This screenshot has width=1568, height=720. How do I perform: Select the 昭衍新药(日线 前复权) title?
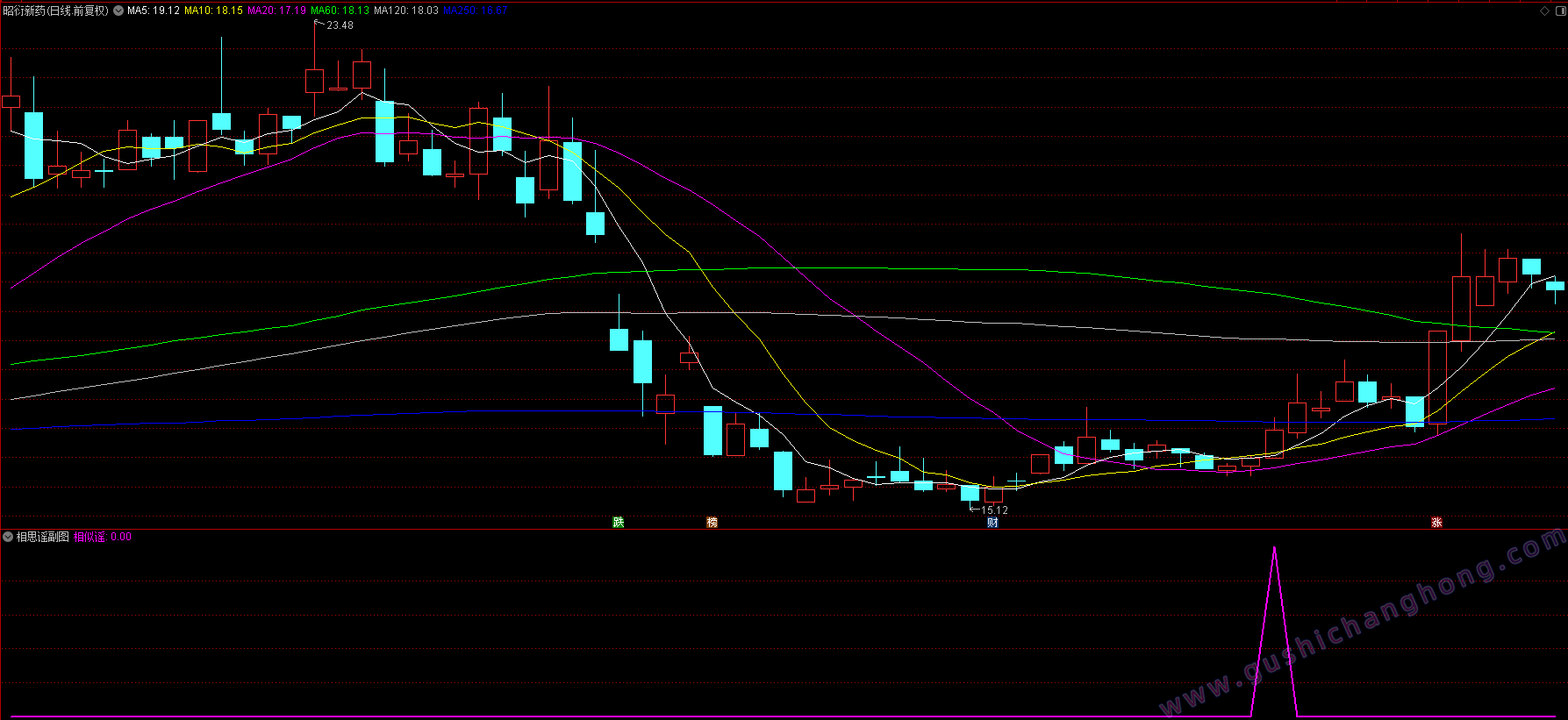[x=56, y=11]
